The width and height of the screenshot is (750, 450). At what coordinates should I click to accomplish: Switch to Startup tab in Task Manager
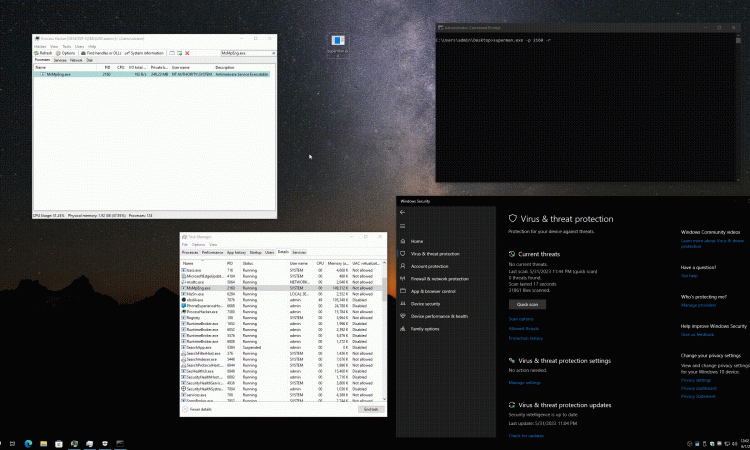255,252
